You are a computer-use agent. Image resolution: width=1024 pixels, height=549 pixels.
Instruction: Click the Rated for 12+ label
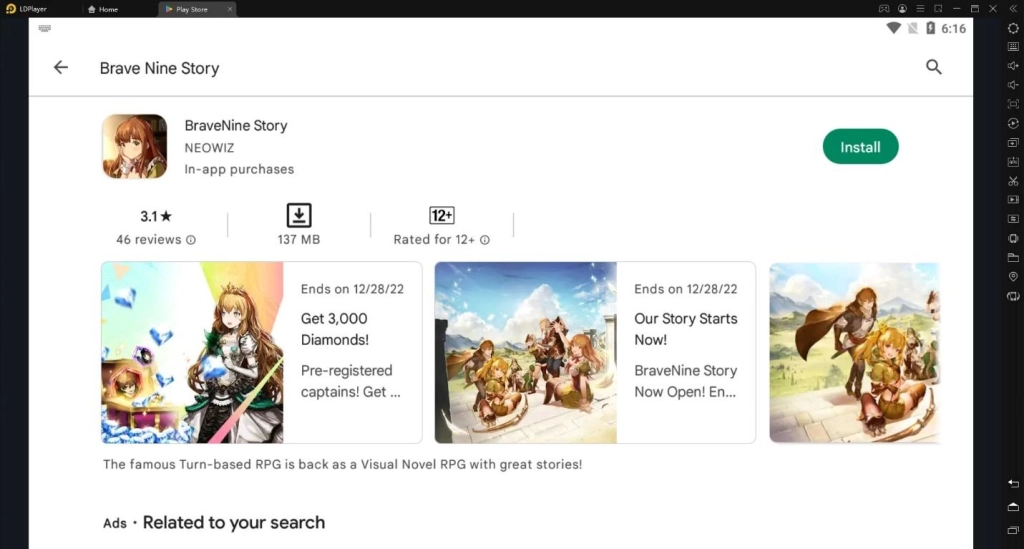point(434,240)
